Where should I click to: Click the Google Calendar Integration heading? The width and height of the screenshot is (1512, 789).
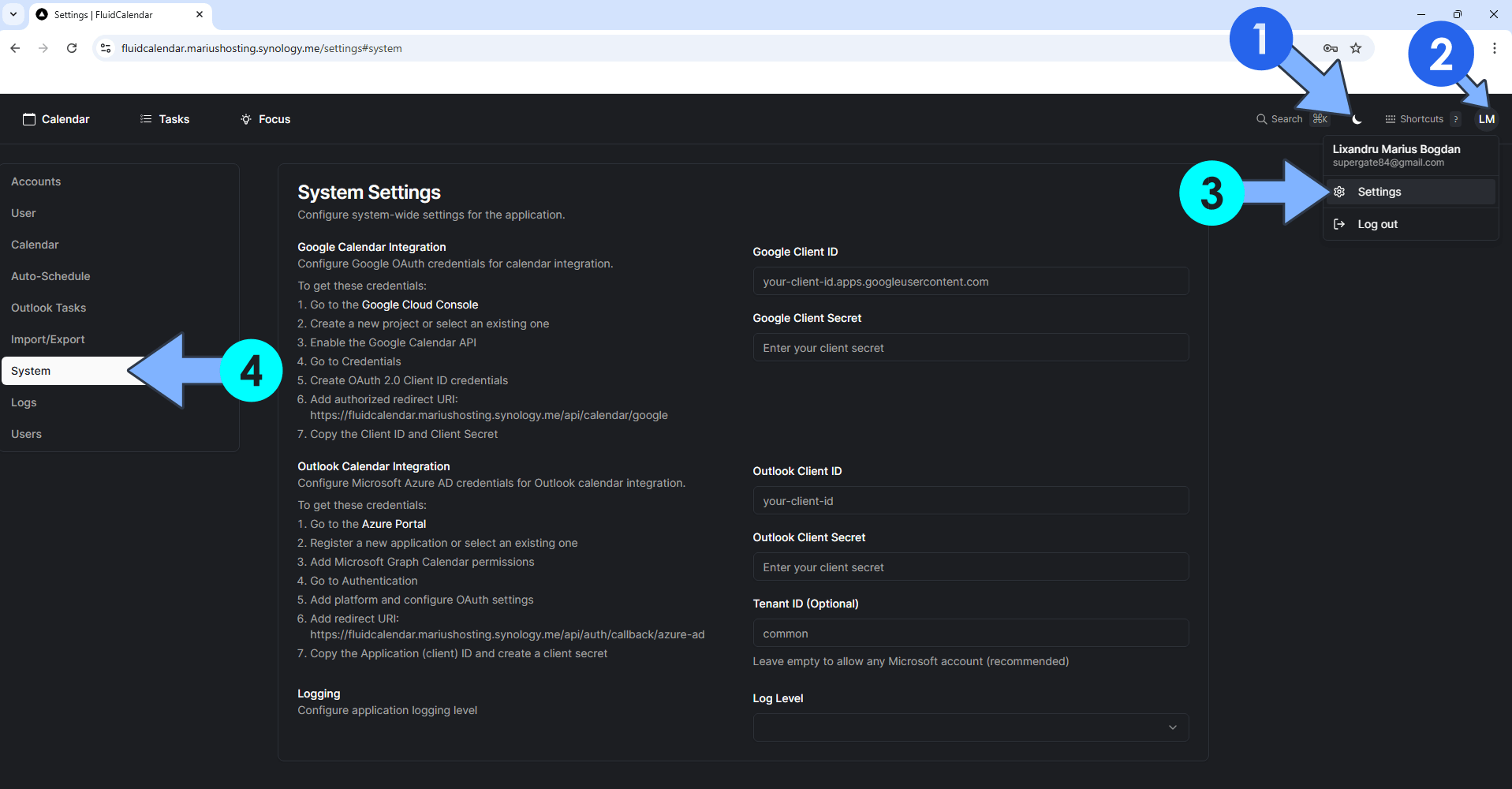pyautogui.click(x=371, y=247)
